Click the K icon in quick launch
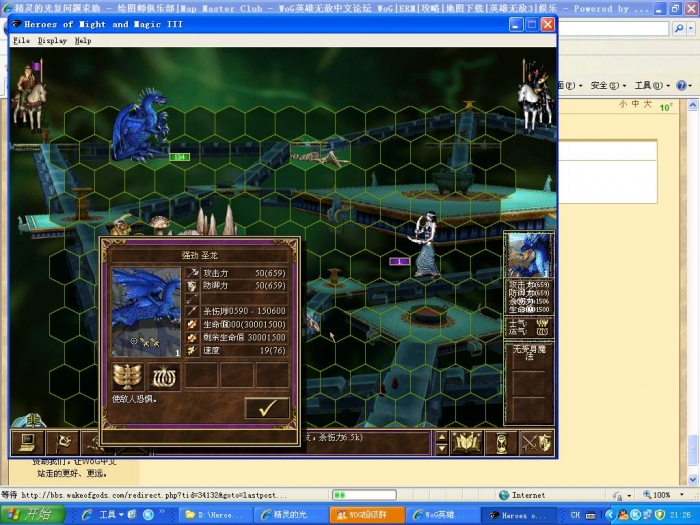The image size is (700, 525). click(149, 515)
